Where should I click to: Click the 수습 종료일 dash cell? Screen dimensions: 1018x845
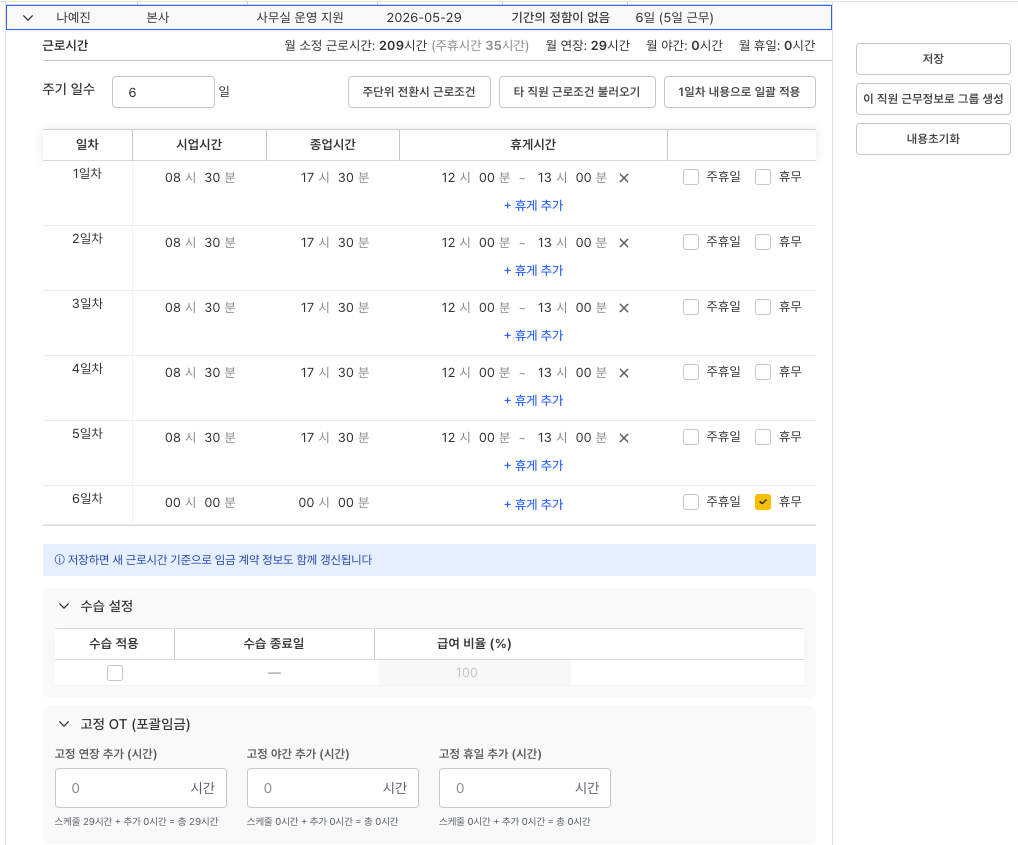pyautogui.click(x=274, y=673)
